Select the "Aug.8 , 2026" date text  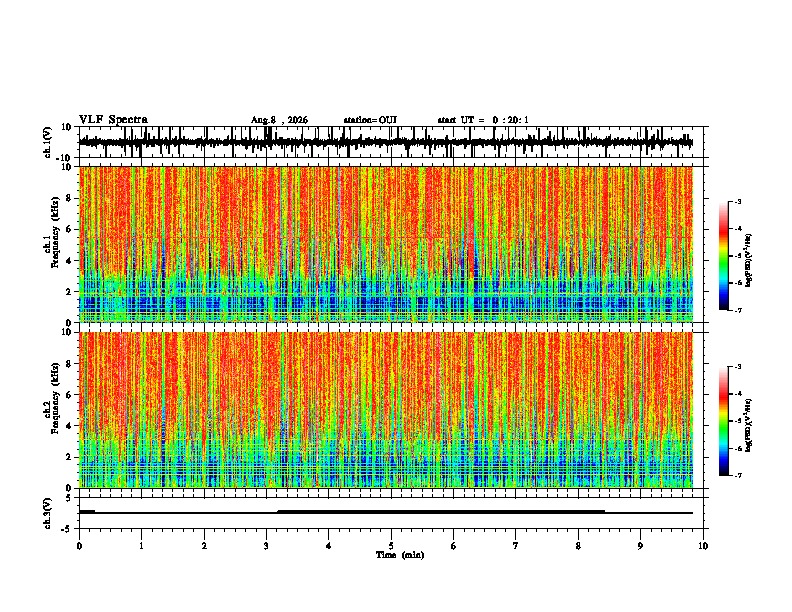[279, 120]
